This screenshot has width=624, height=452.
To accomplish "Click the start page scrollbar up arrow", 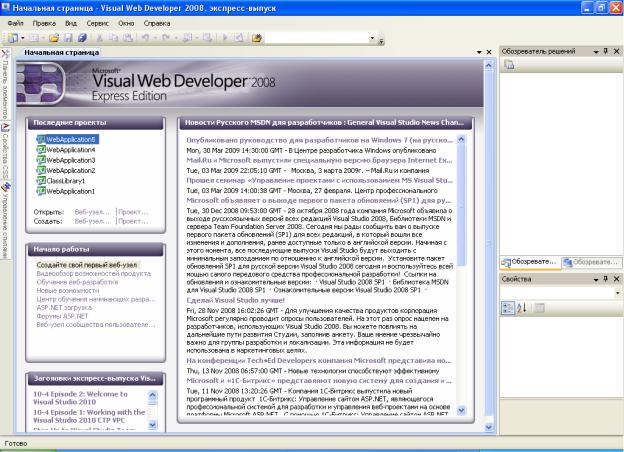I will point(489,64).
